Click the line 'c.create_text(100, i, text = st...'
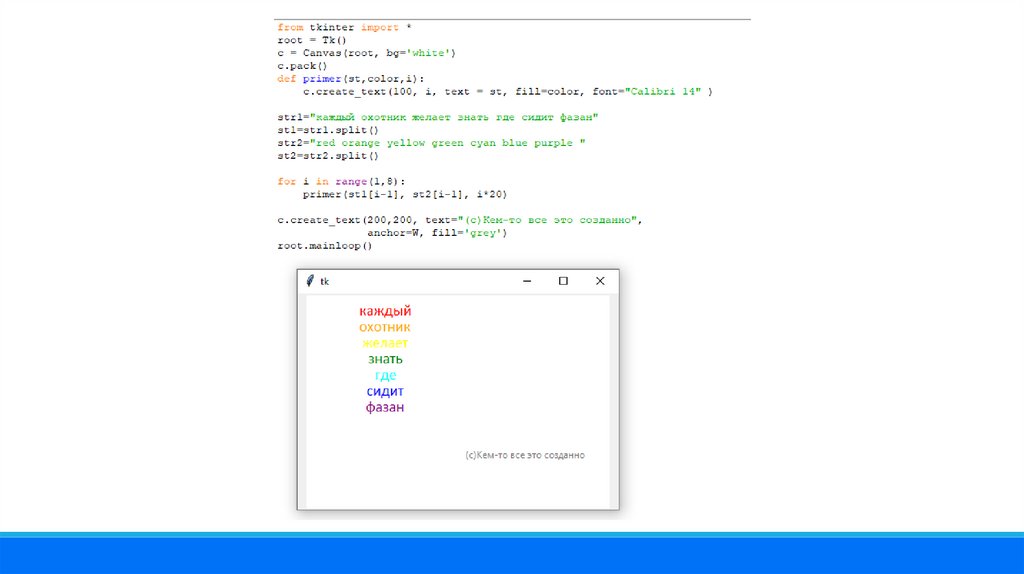This screenshot has height=574, width=1024. click(507, 92)
